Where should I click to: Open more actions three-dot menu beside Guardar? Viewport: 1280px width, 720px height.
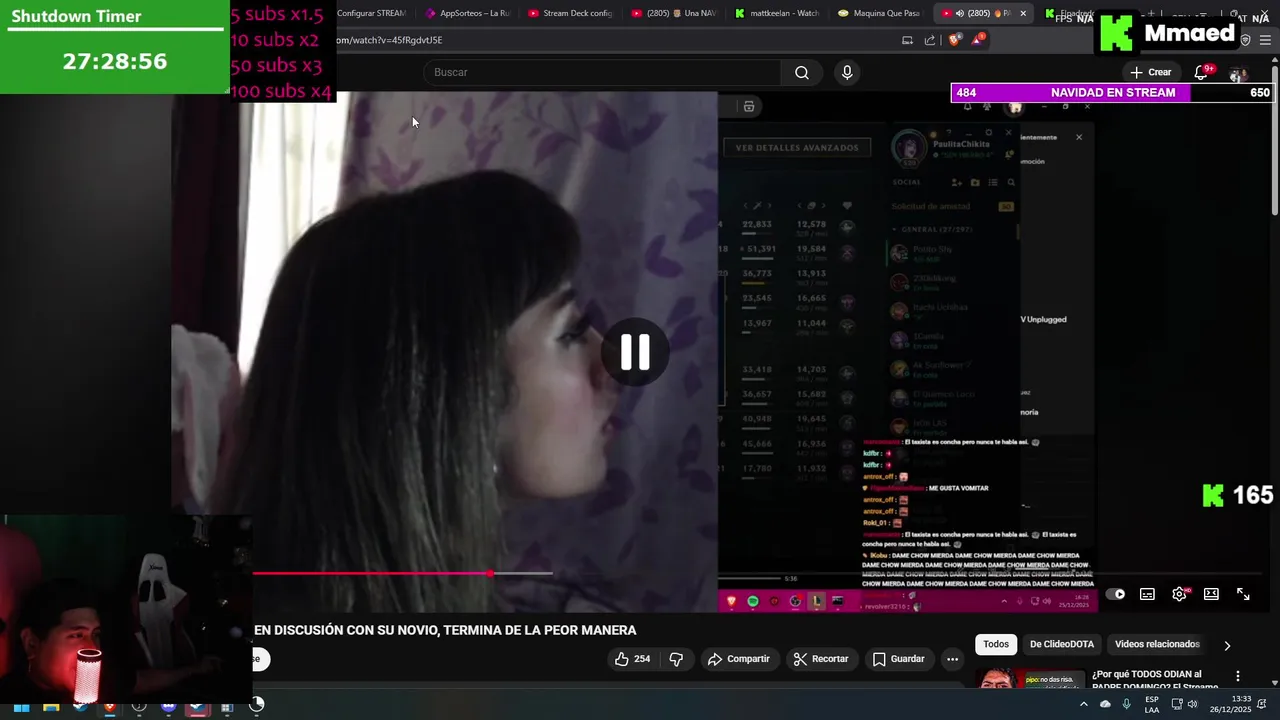click(x=952, y=659)
